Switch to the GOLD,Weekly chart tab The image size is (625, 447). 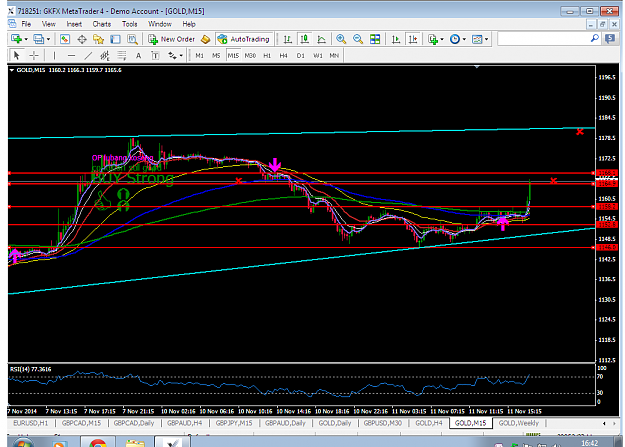519,423
